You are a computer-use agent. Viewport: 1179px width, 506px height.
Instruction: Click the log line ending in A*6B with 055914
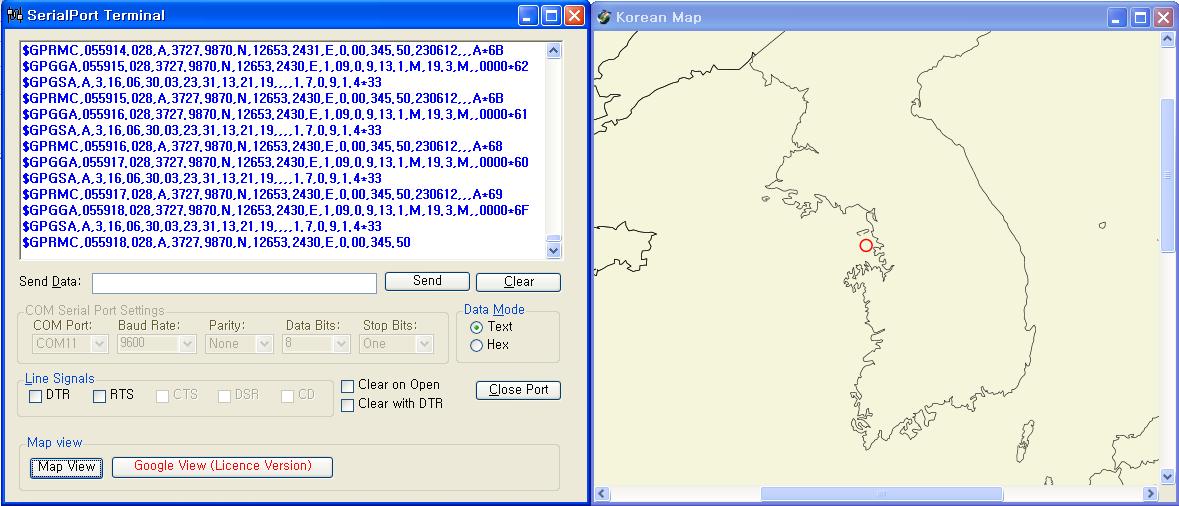262,51
